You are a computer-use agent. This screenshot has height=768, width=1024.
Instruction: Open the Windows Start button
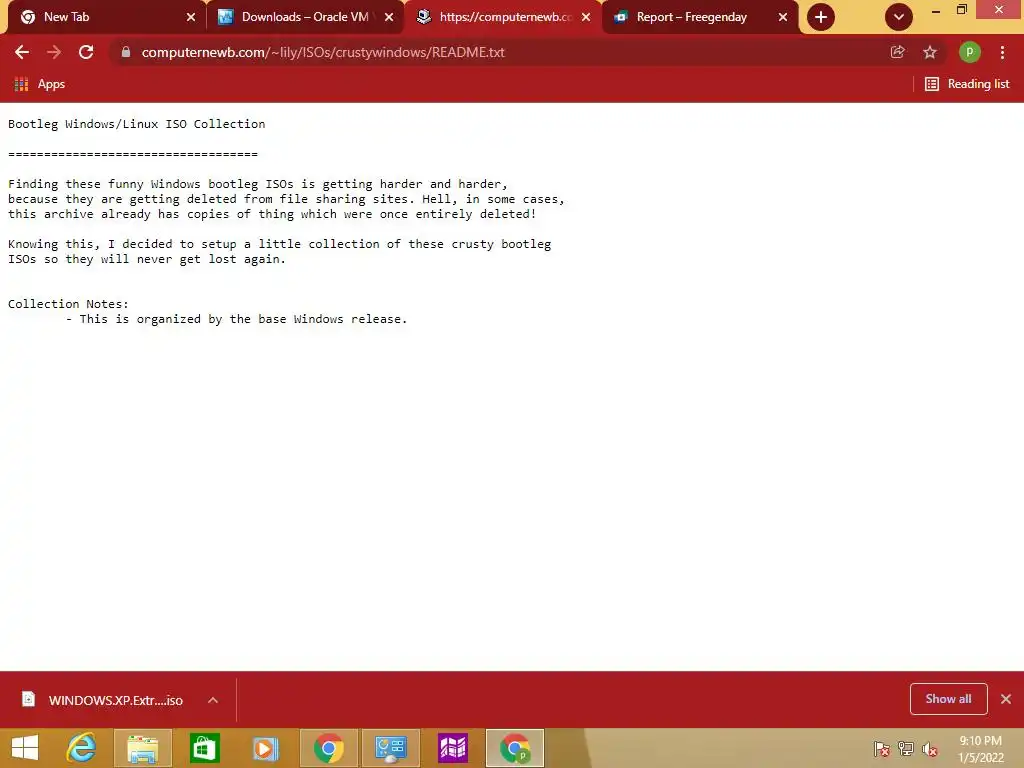(25, 748)
